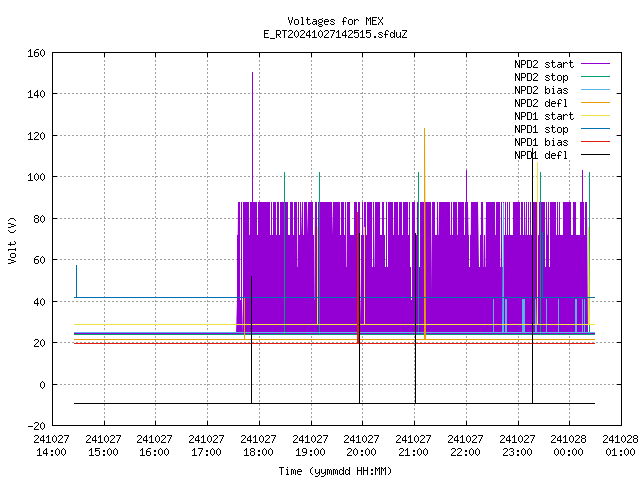This screenshot has height=480, width=640.
Task: Click the y-axis tick label 120
Action: [36, 136]
